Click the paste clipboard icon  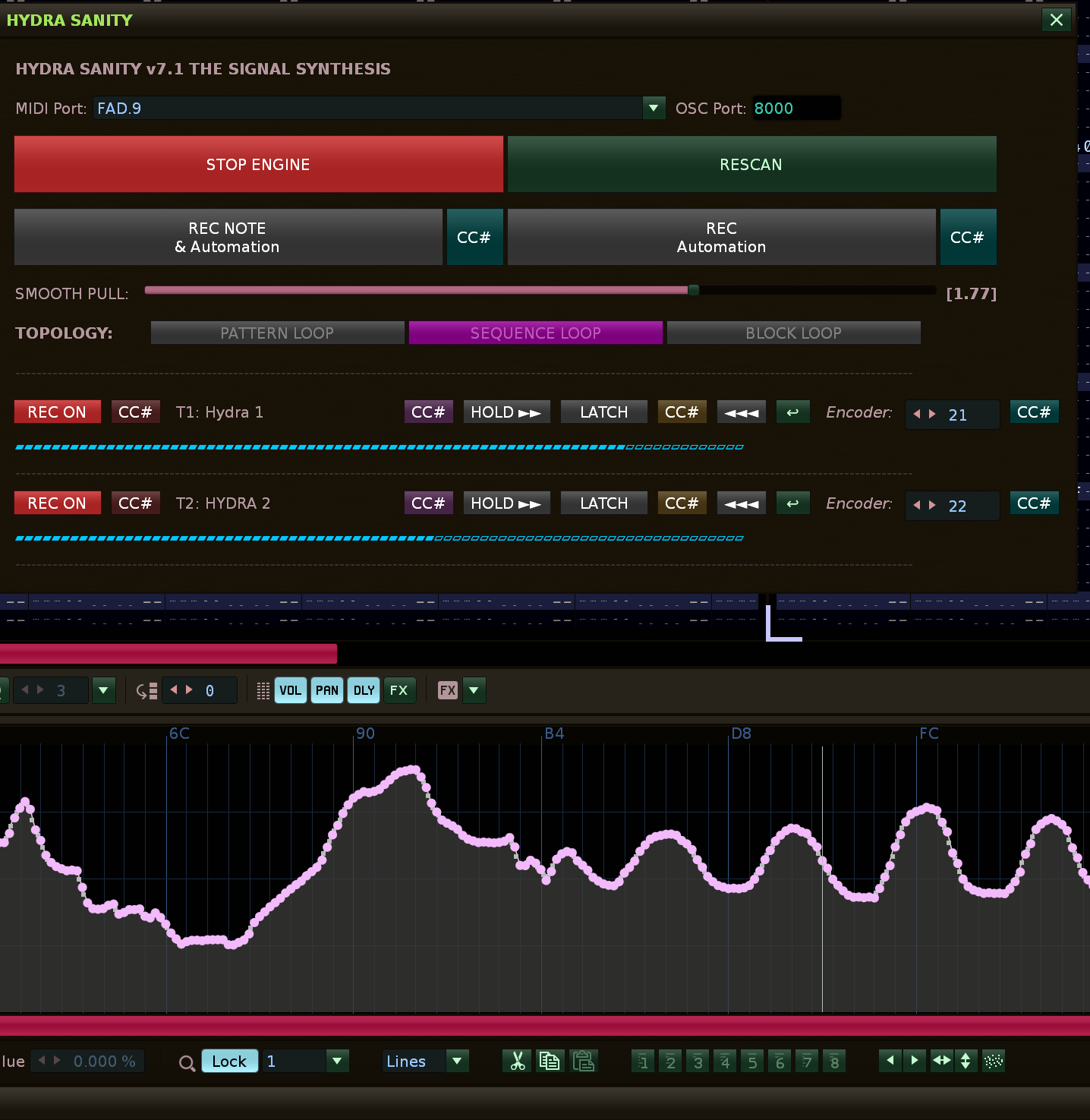pyautogui.click(x=583, y=1061)
